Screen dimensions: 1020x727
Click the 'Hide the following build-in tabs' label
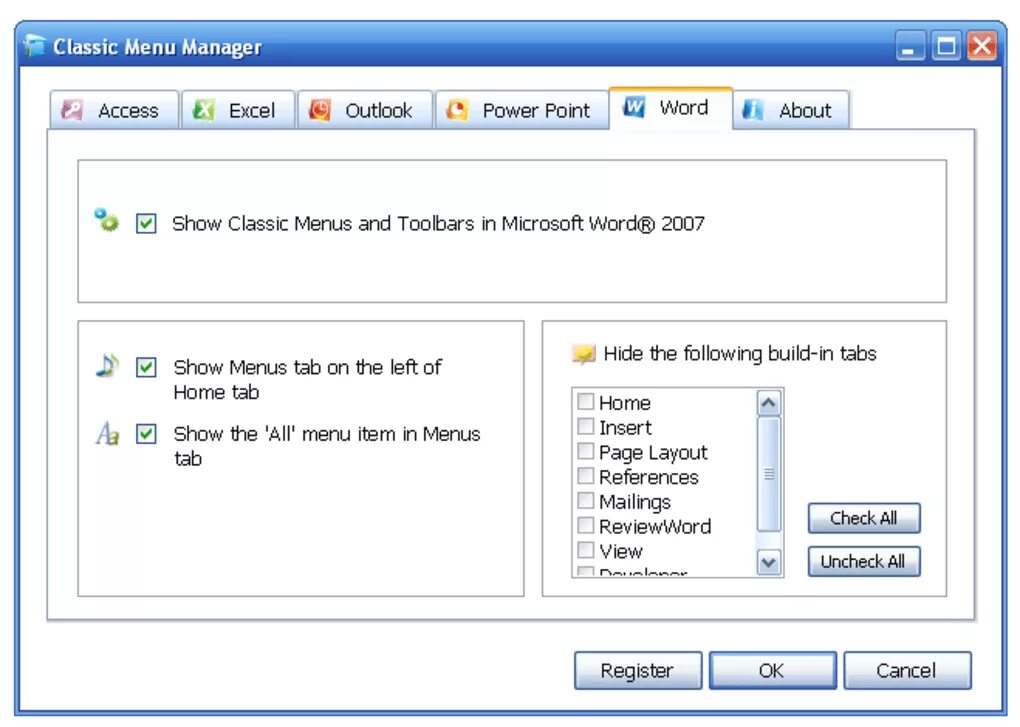tap(740, 354)
